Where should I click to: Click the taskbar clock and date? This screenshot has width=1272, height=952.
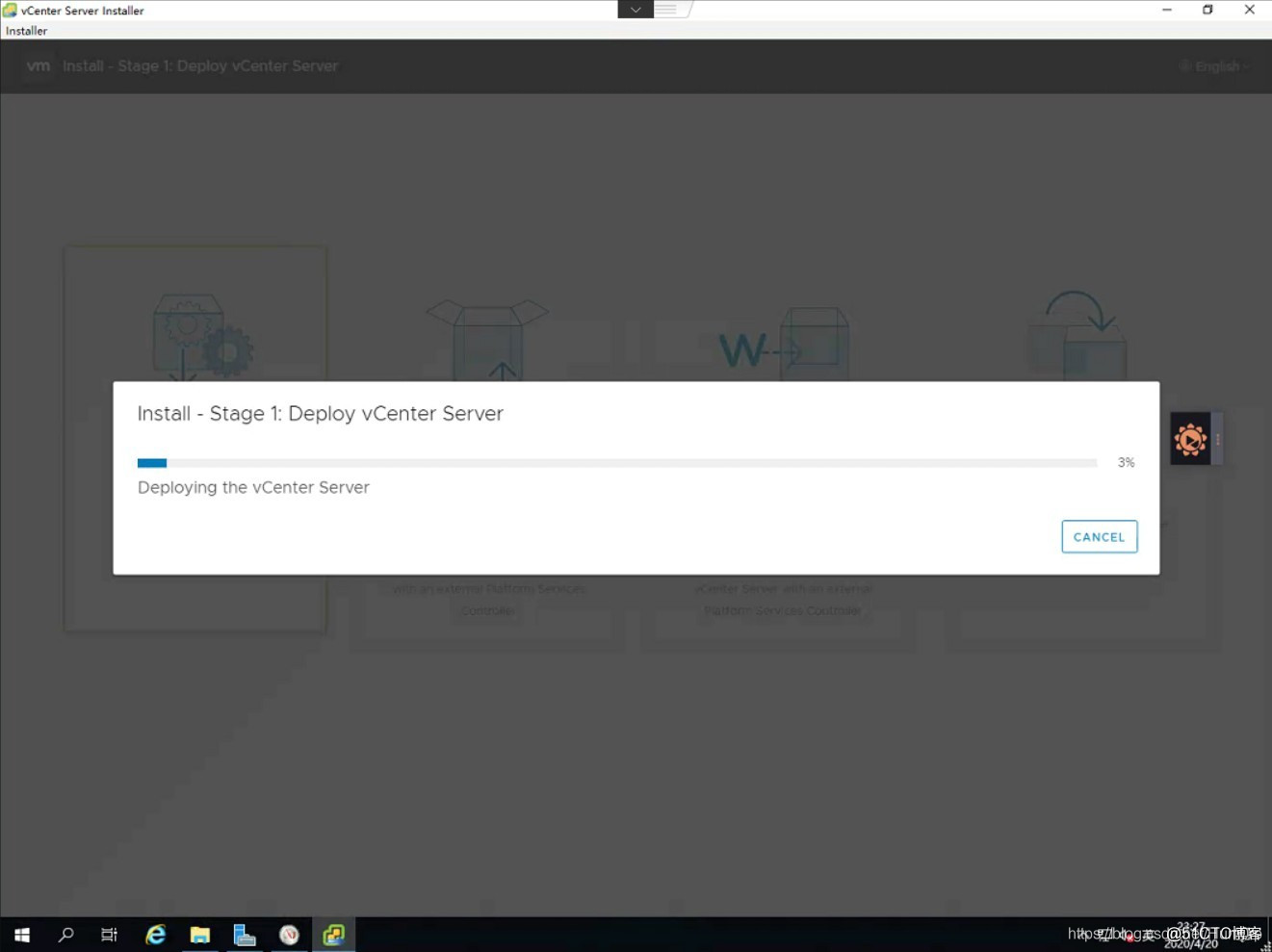pyautogui.click(x=1191, y=936)
